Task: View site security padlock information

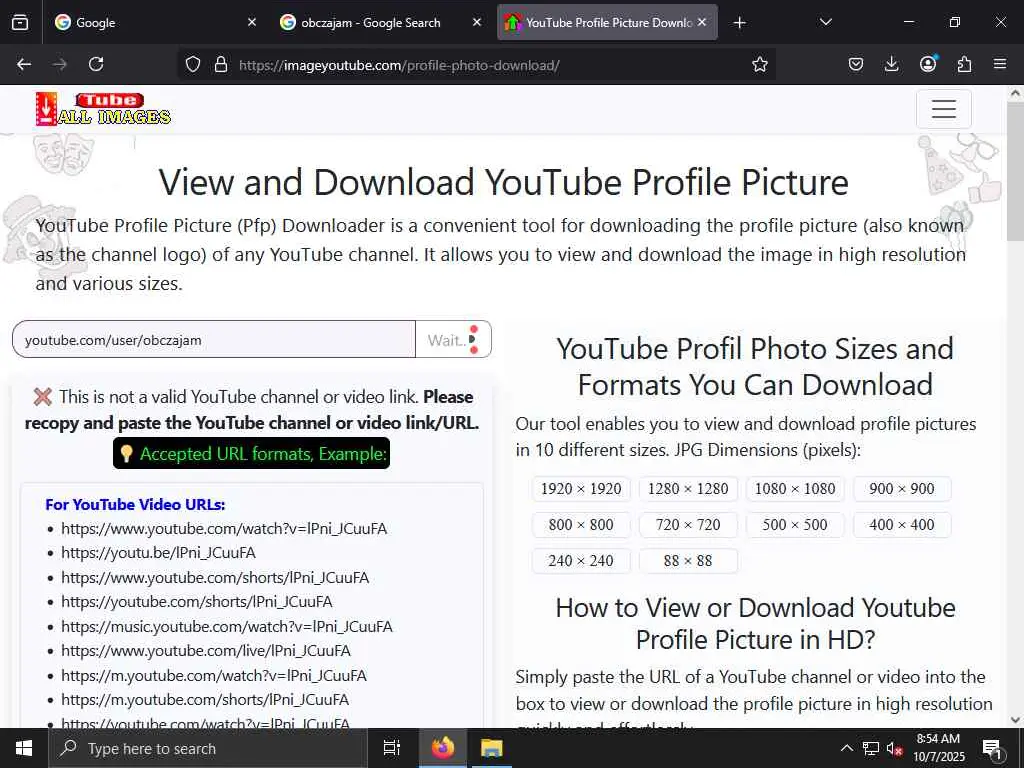Action: click(221, 64)
